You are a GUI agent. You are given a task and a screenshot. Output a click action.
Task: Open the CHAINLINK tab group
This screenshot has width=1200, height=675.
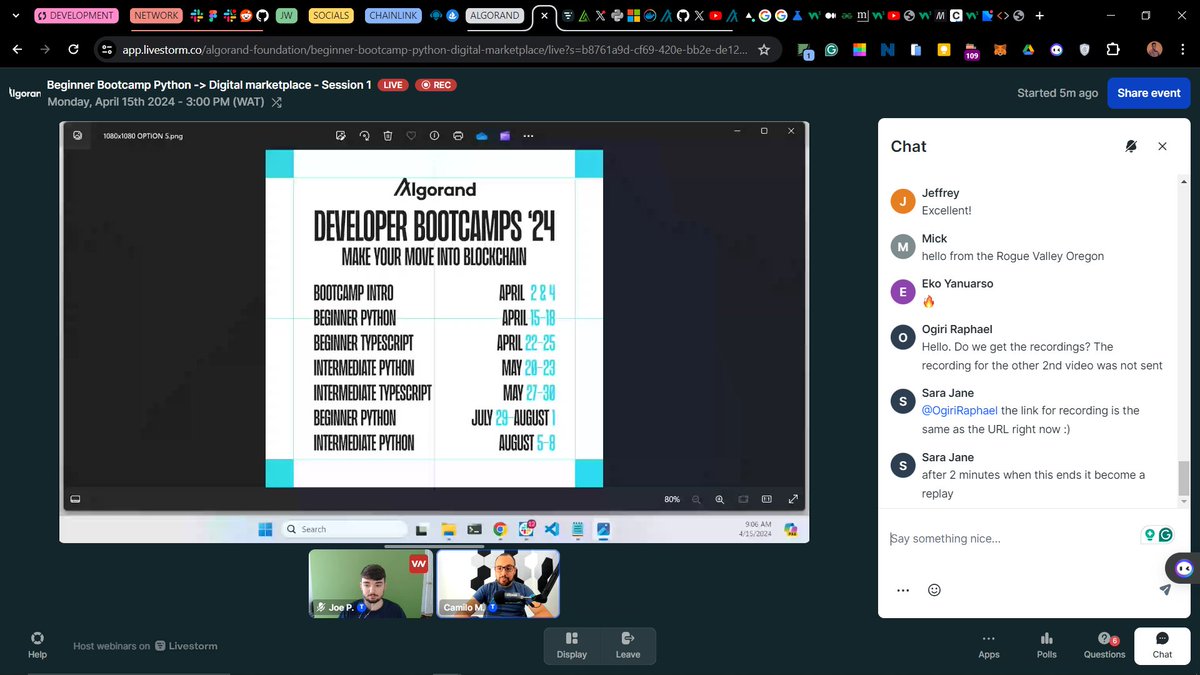tap(391, 16)
